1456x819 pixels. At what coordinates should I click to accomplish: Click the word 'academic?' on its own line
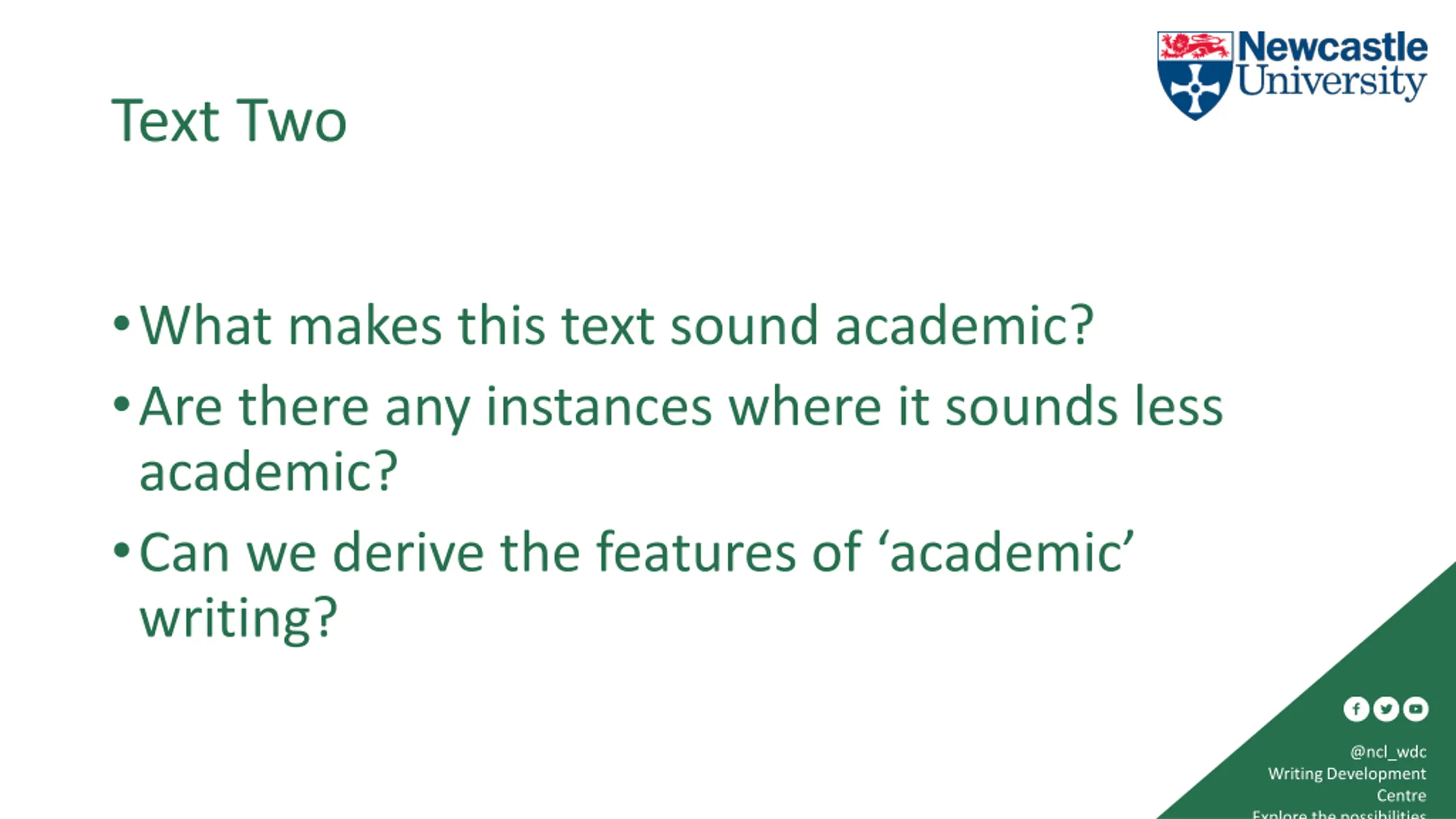tap(268, 471)
